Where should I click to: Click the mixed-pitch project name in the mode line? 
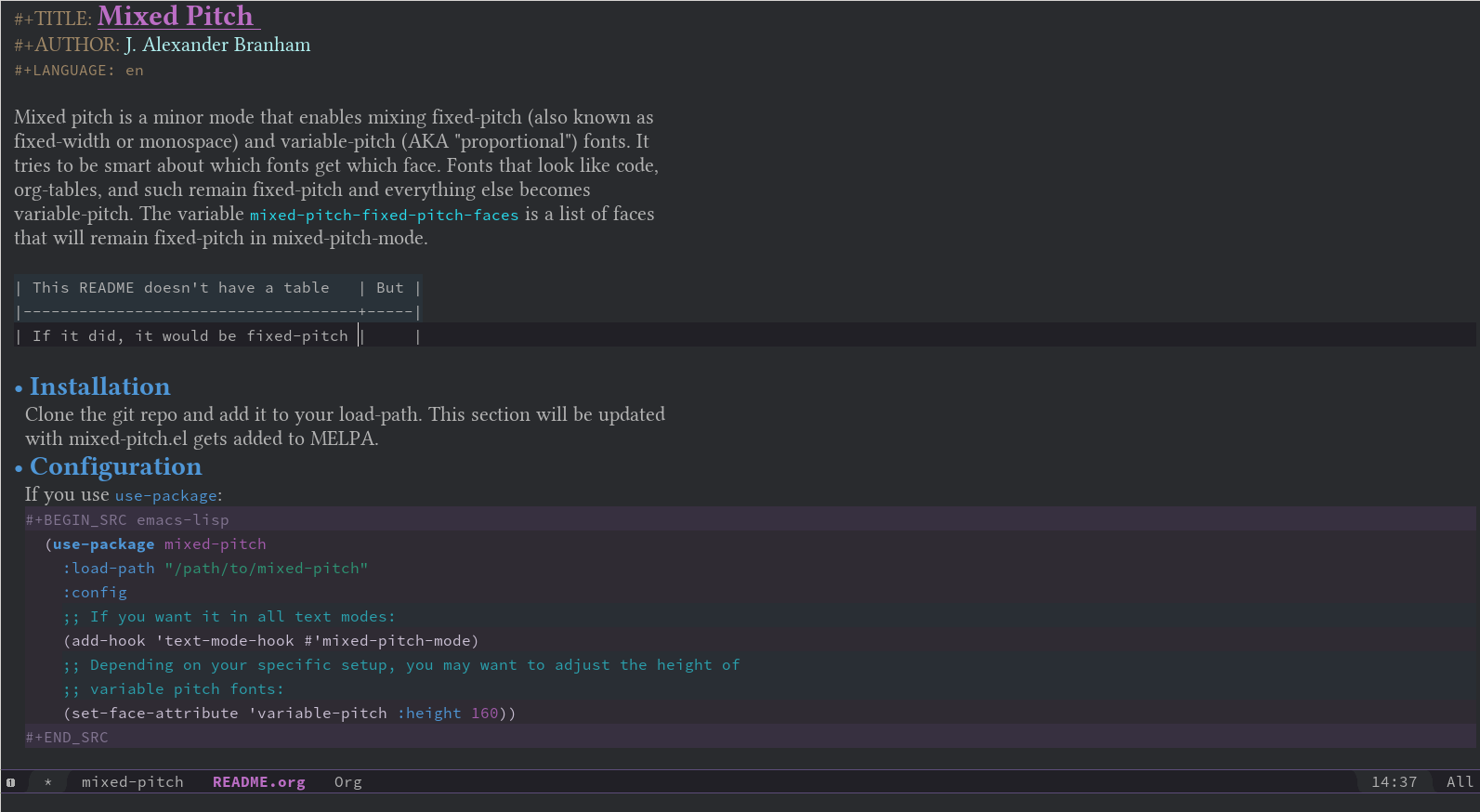point(133,782)
